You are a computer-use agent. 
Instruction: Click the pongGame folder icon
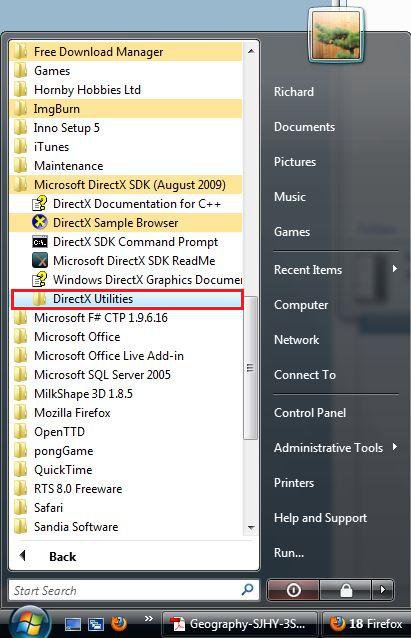[x=20, y=451]
